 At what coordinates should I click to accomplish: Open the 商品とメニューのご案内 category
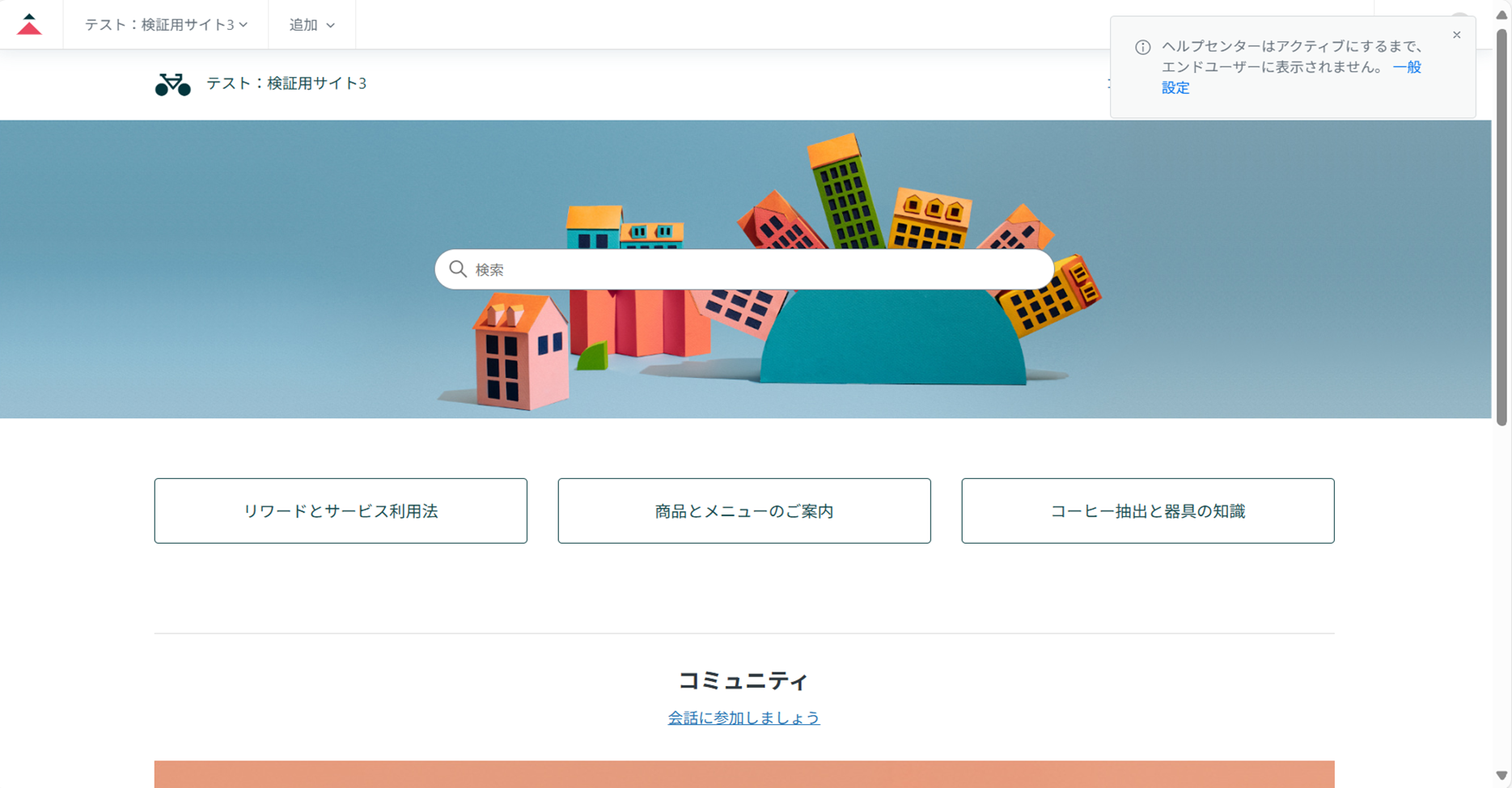pyautogui.click(x=743, y=511)
